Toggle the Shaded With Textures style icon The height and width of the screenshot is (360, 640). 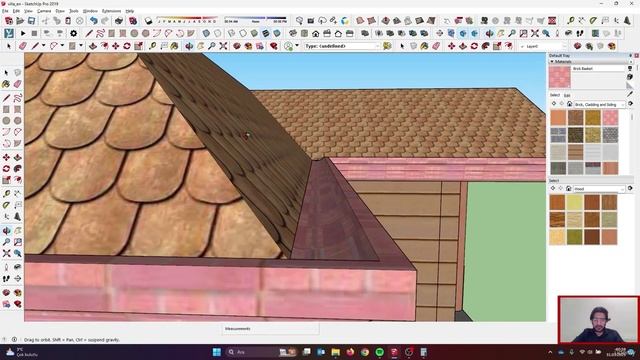click(266, 33)
